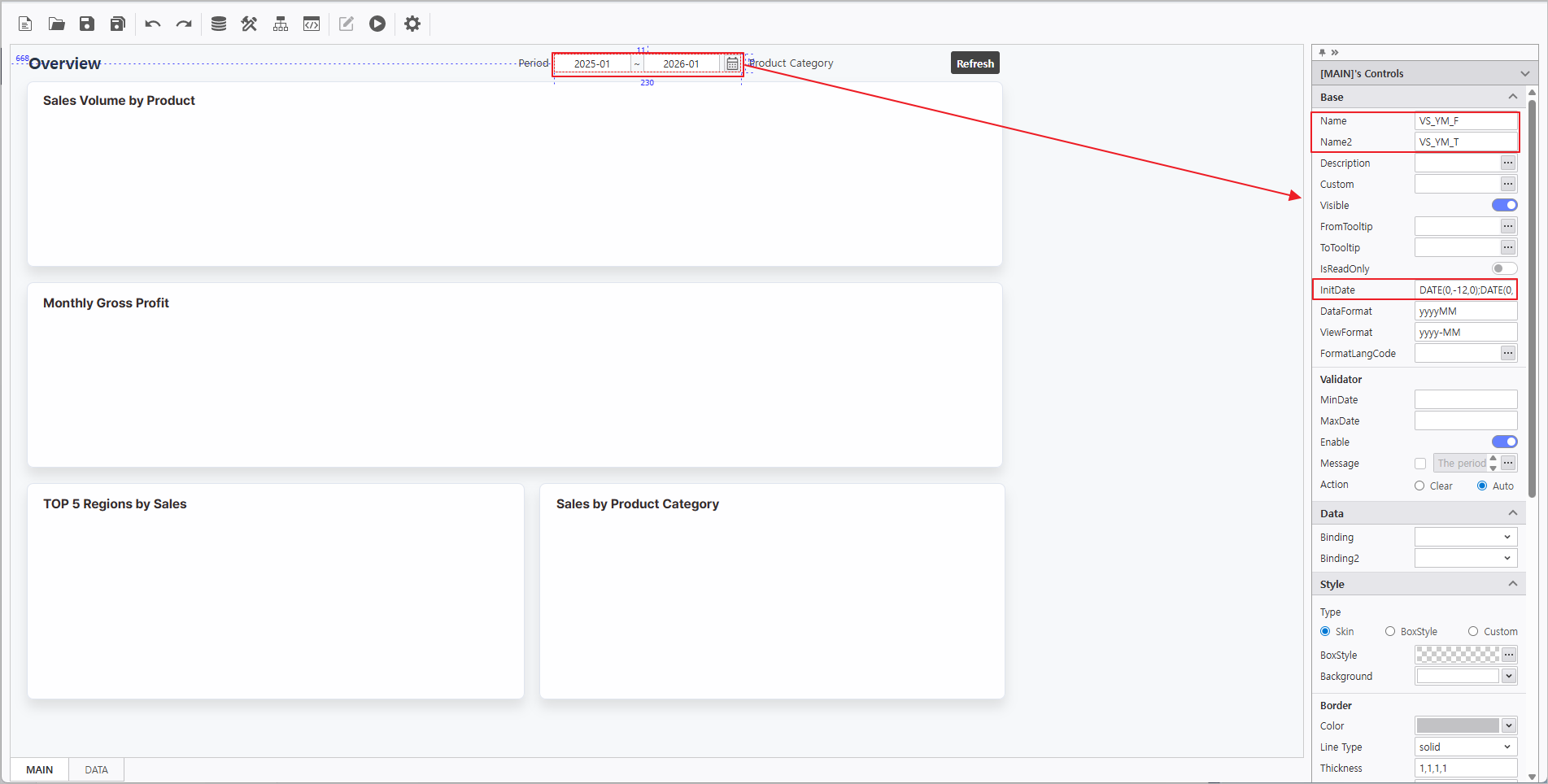Open the FormatLangCode ellipsis button

(1508, 353)
